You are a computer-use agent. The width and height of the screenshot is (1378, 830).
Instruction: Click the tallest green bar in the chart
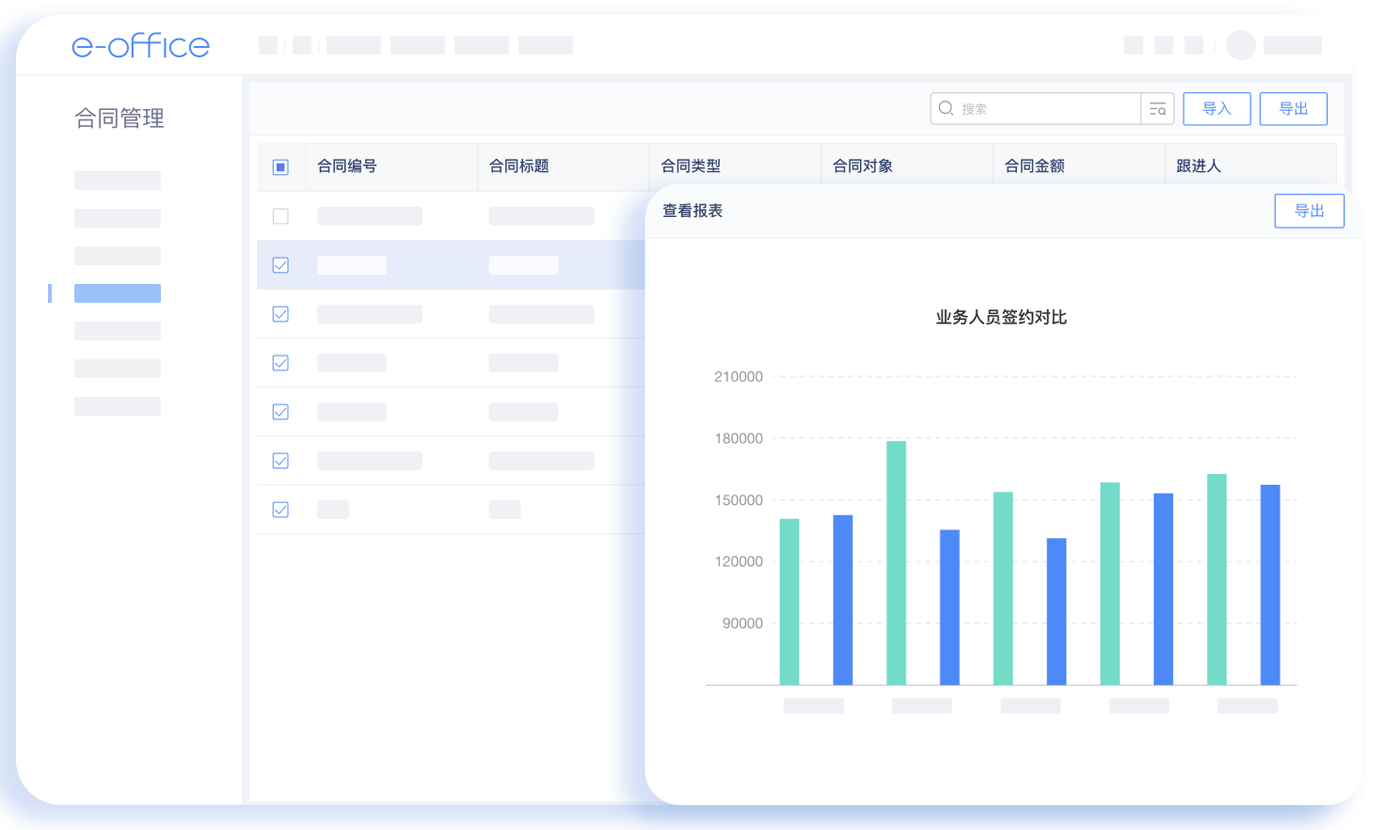tap(896, 562)
